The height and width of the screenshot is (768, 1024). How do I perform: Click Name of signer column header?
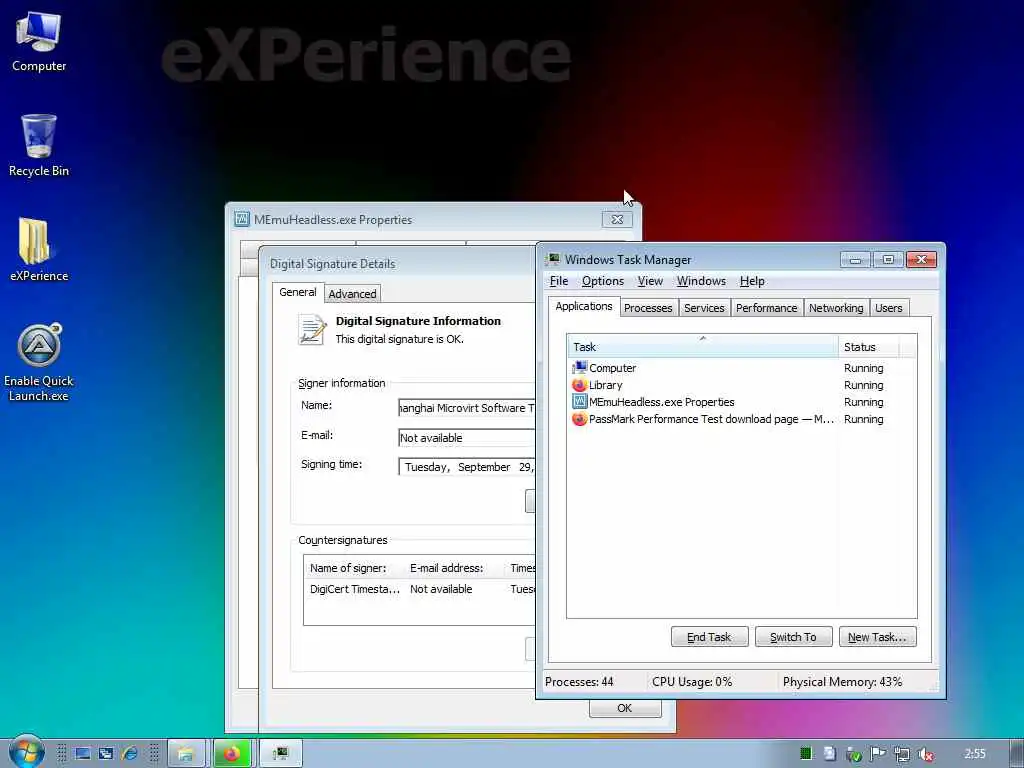coord(355,568)
